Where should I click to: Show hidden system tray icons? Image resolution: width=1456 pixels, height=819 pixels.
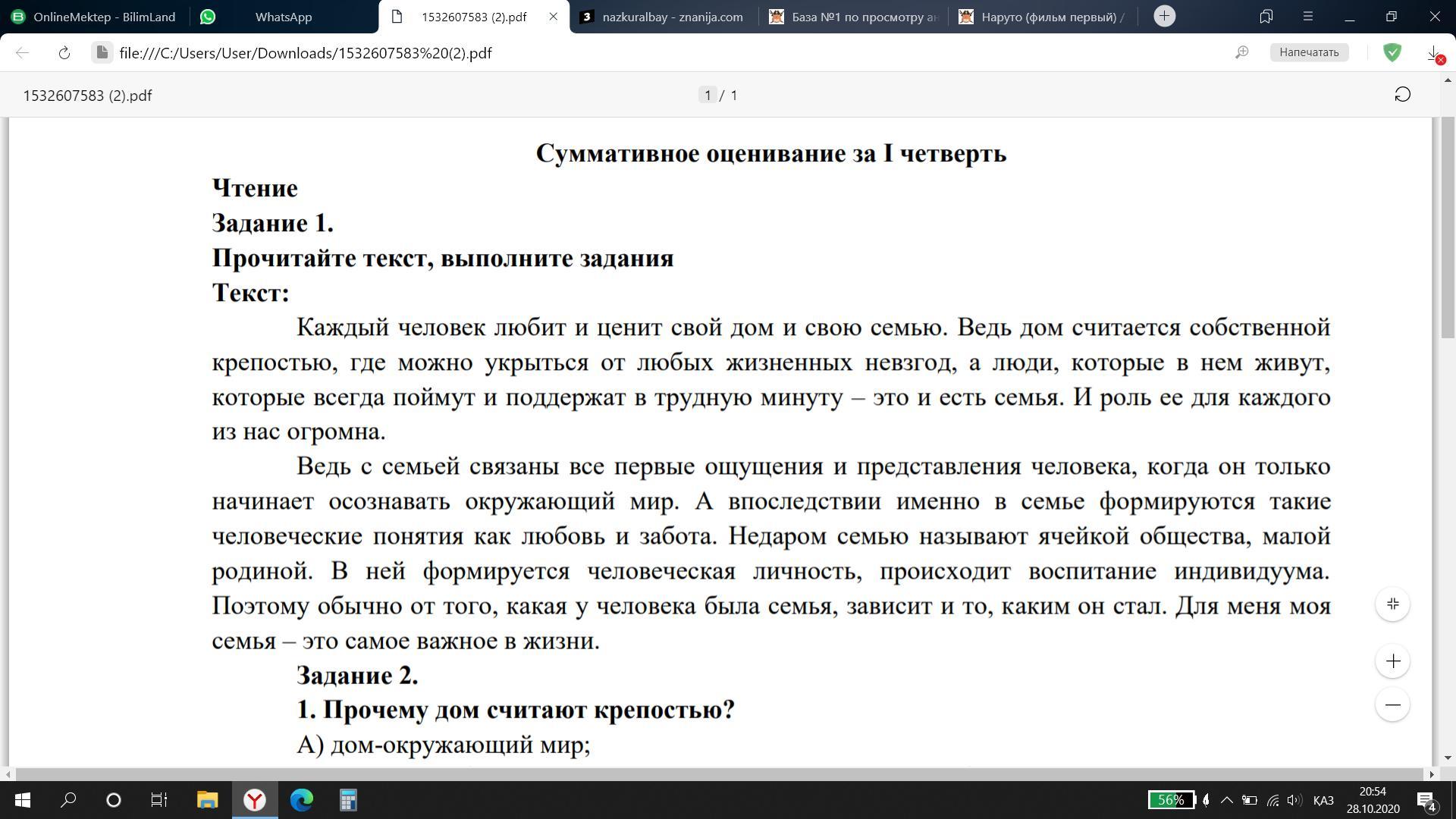tap(1227, 800)
